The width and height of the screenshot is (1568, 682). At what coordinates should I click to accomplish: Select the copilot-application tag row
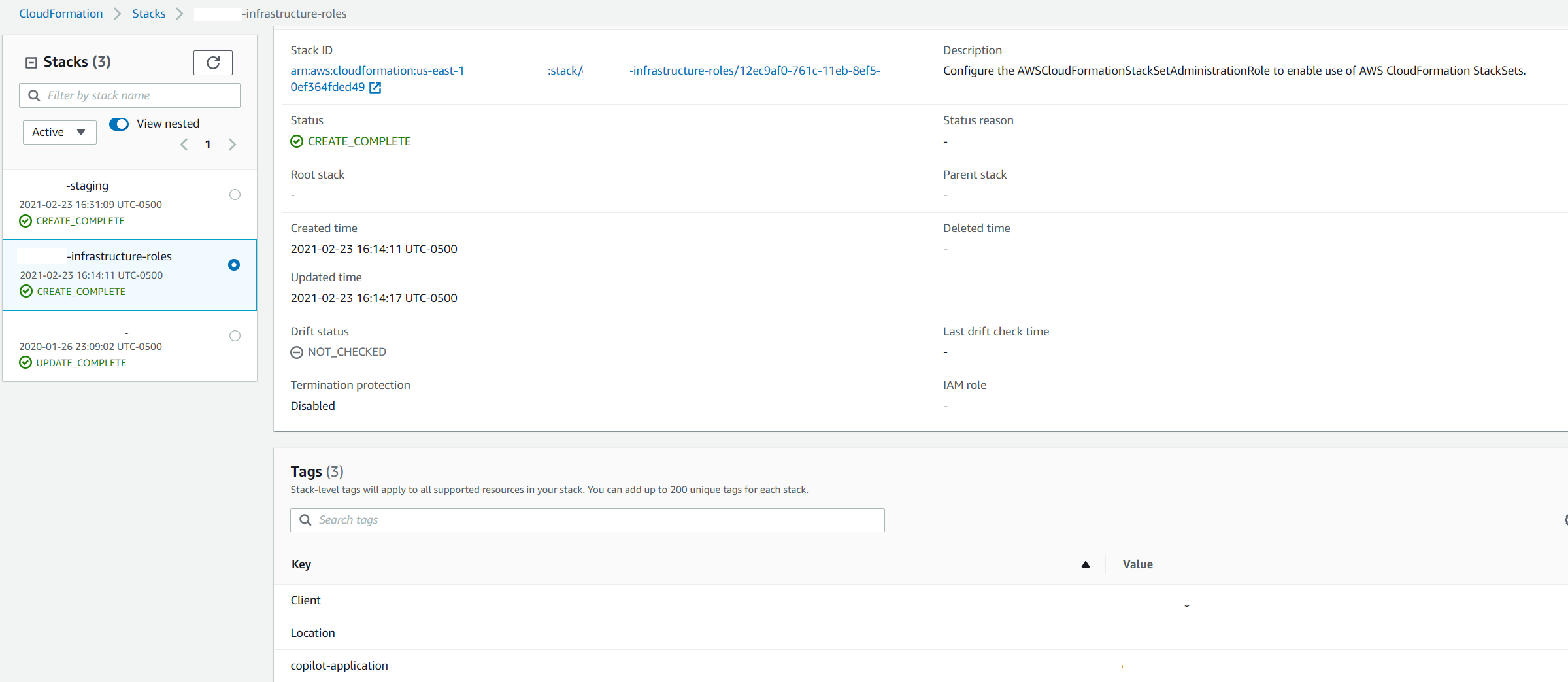click(x=921, y=666)
